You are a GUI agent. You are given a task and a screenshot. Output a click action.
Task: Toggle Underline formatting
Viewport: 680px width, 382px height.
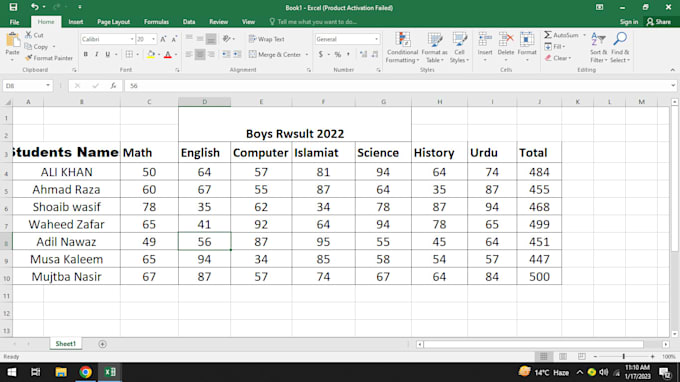click(108, 54)
